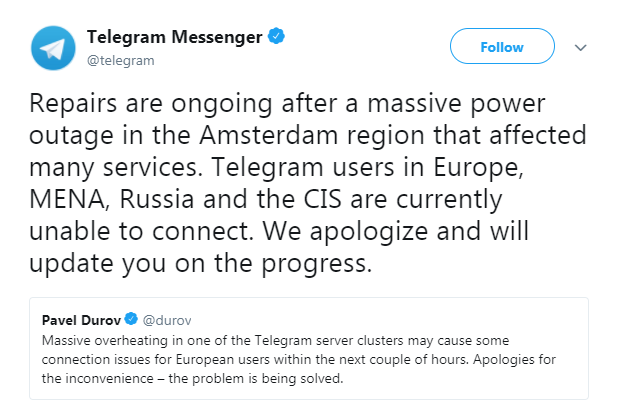Image resolution: width=627 pixels, height=407 pixels.
Task: Click the Telegram paper plane avatar
Action: [54, 47]
